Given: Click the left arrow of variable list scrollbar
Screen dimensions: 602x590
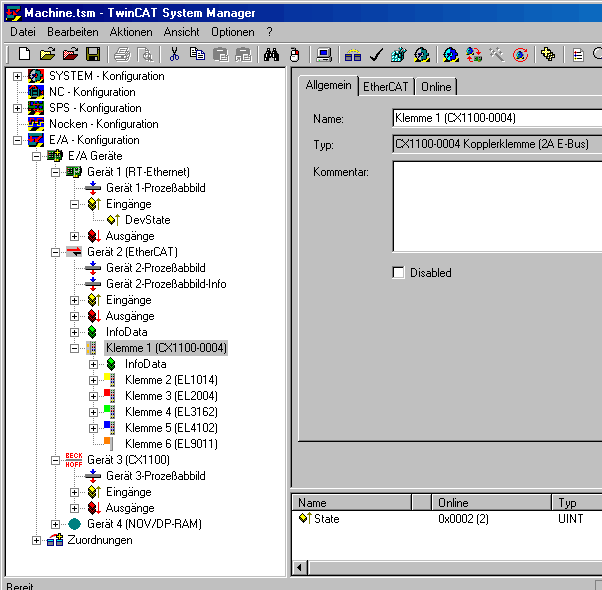Looking at the screenshot, I should click(x=299, y=568).
